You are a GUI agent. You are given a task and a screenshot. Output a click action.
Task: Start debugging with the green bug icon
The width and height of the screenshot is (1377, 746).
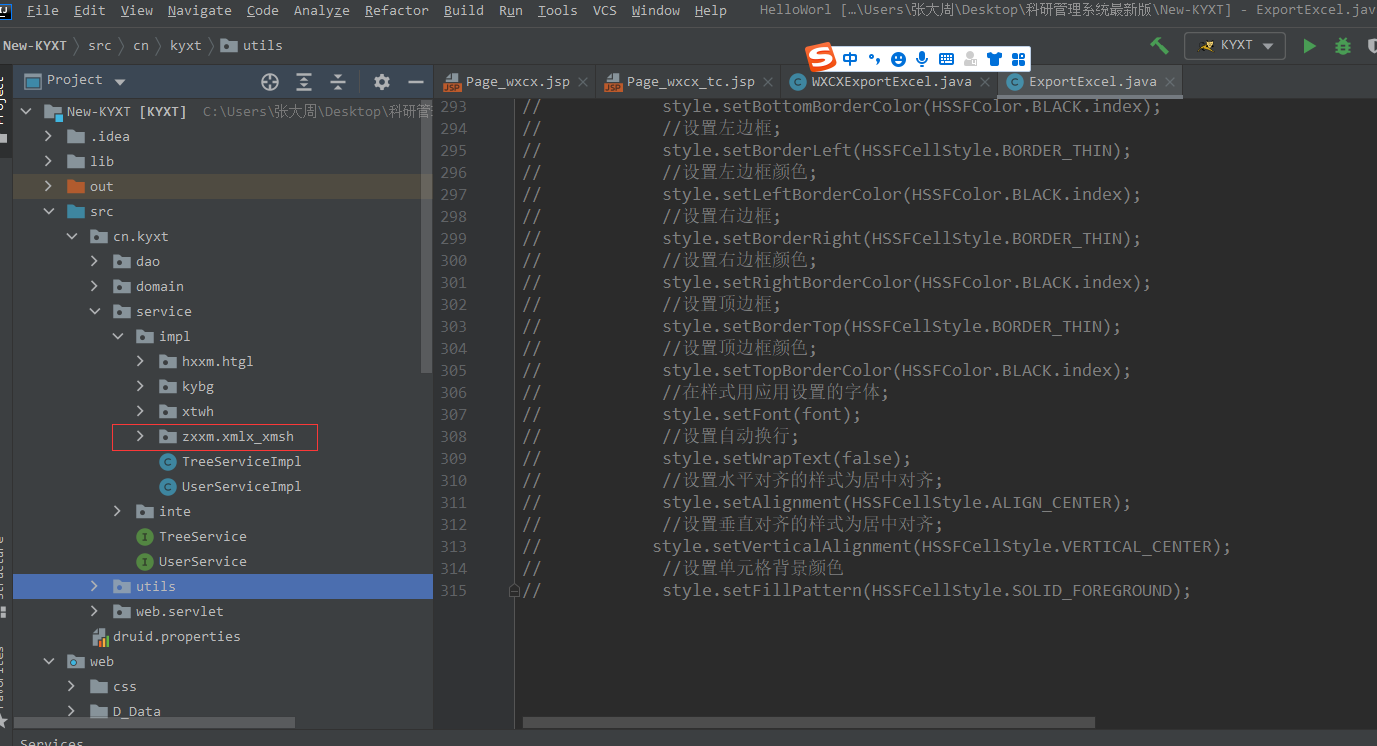point(1343,45)
